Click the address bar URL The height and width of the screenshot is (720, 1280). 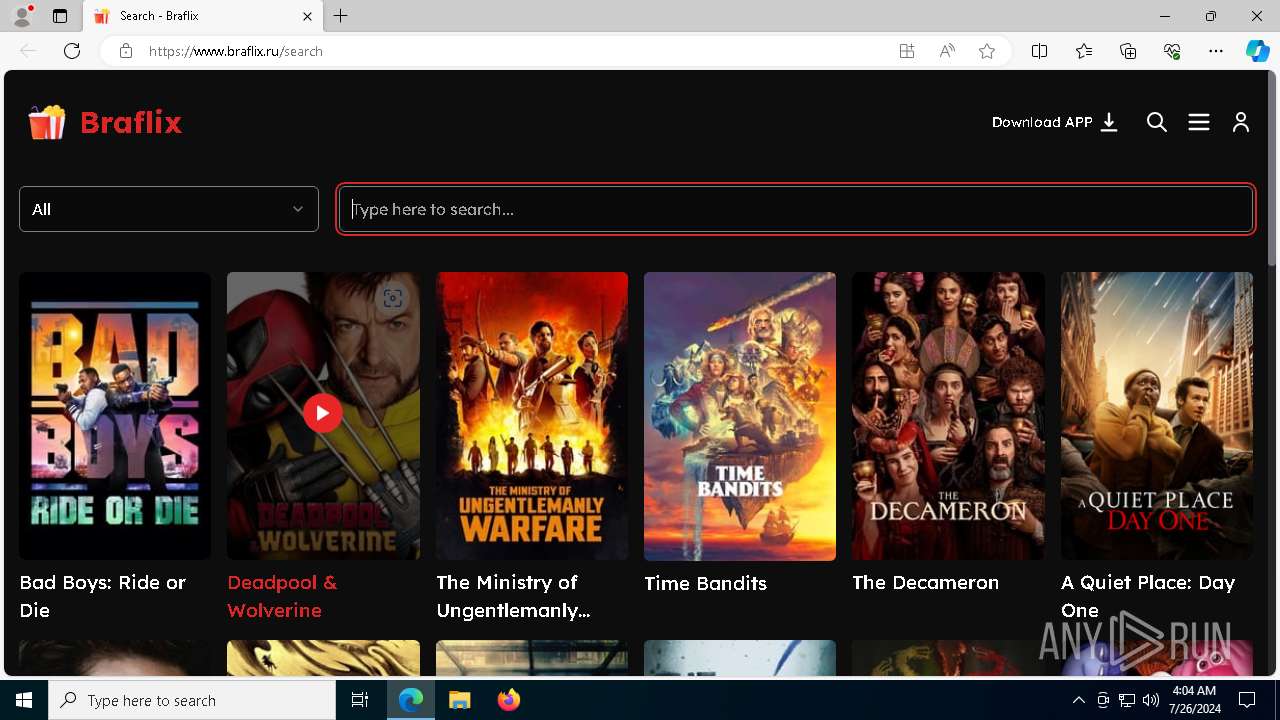(x=236, y=51)
